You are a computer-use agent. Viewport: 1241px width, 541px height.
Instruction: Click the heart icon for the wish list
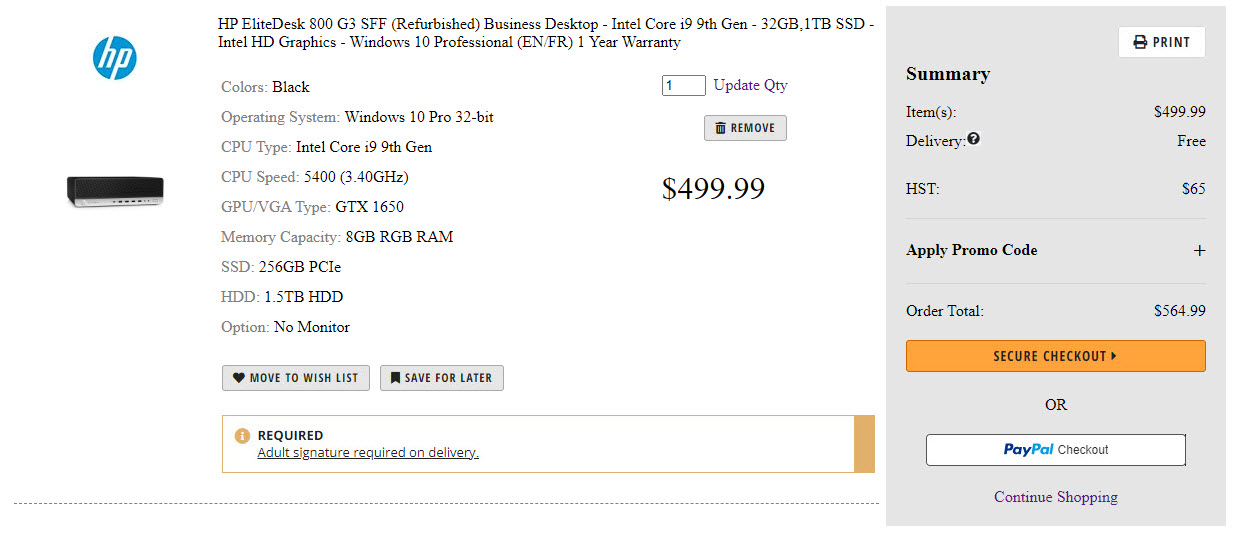pos(239,378)
